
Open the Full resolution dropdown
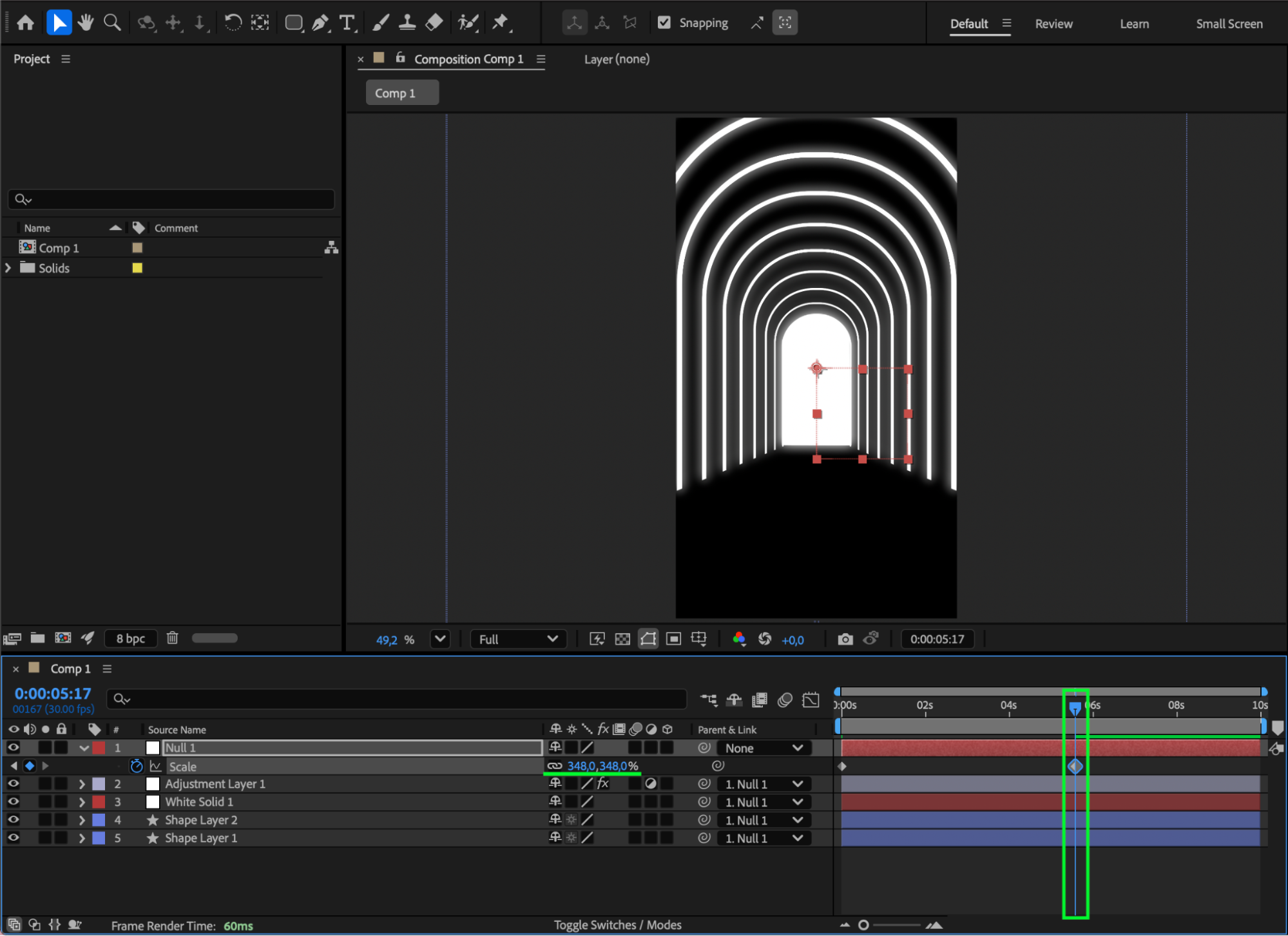518,639
